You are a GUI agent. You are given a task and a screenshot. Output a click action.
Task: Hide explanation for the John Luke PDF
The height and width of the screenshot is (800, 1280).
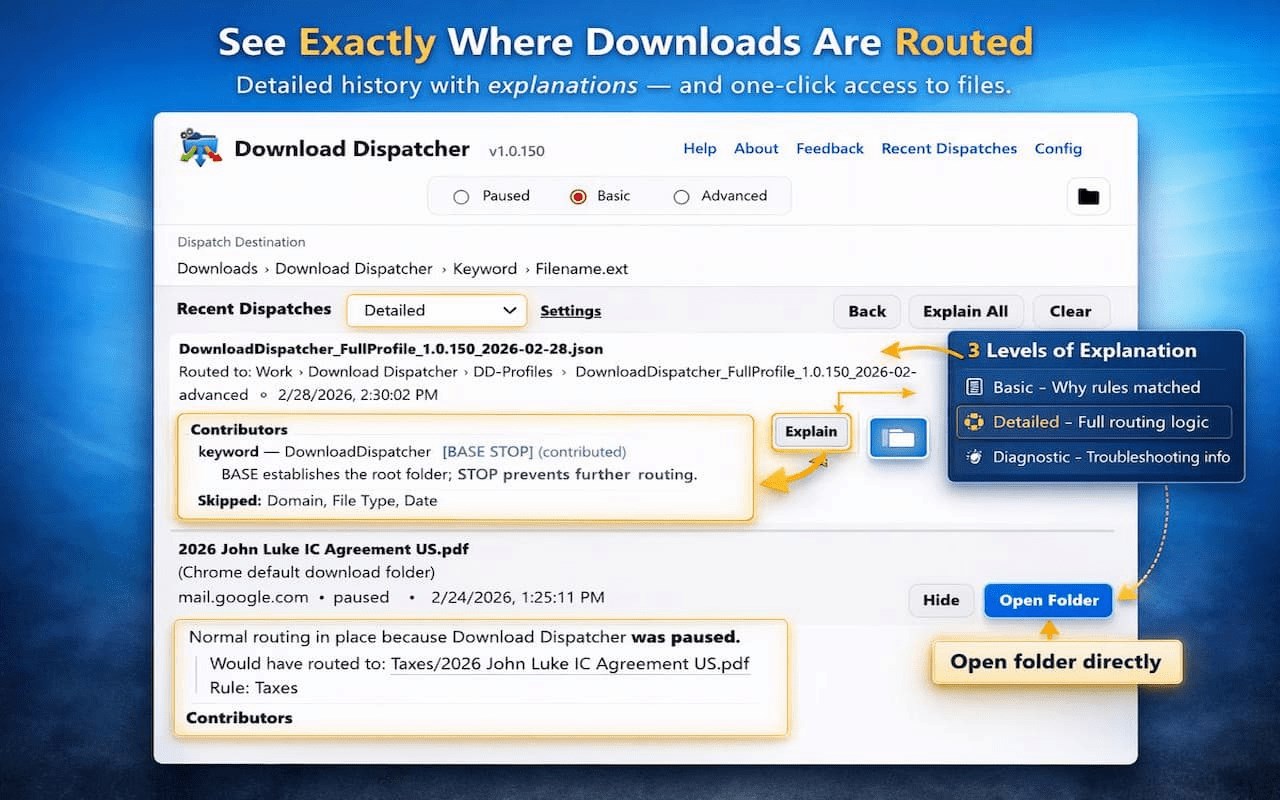pos(941,600)
